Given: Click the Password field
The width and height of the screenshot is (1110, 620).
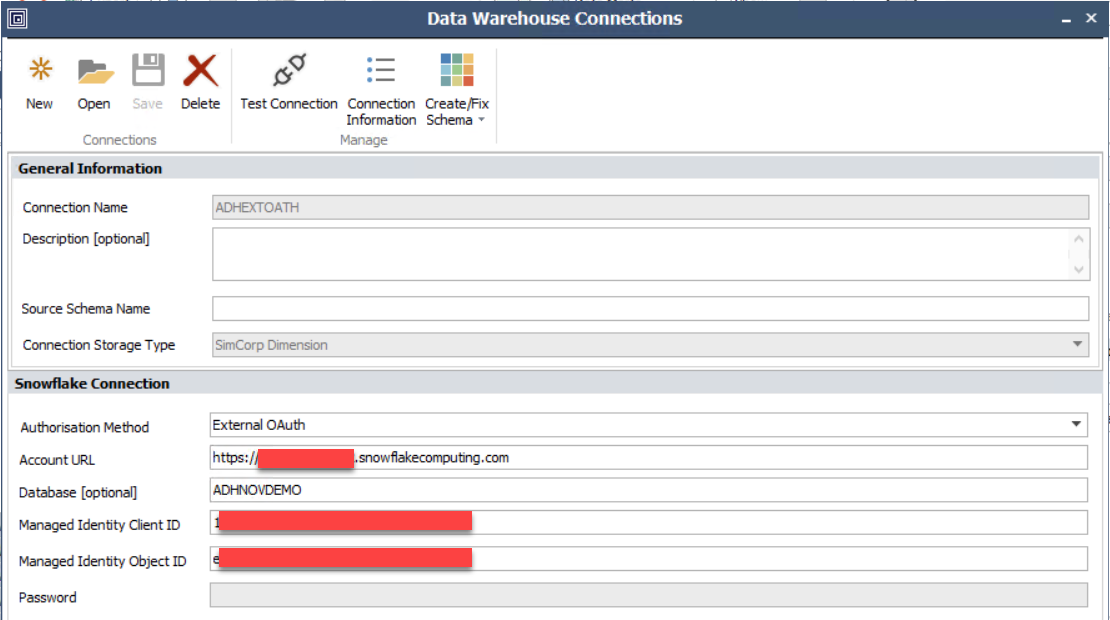Looking at the screenshot, I should click(x=648, y=595).
